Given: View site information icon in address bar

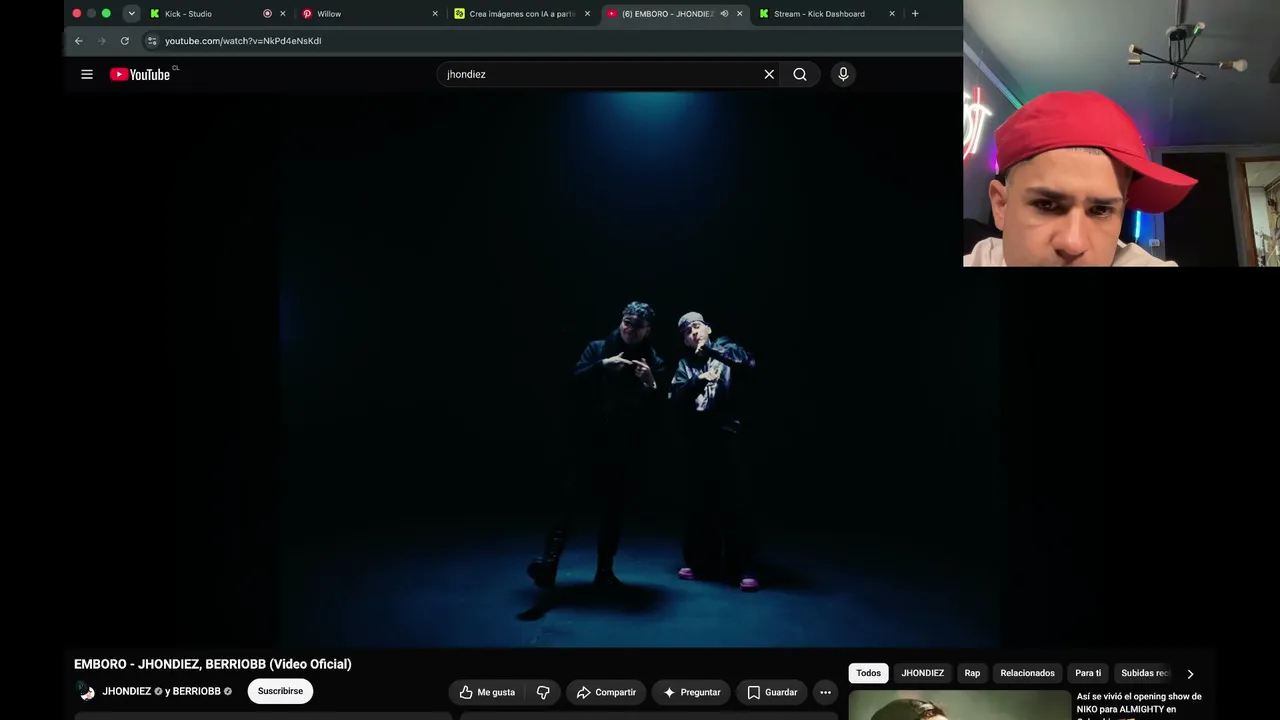Looking at the screenshot, I should tap(152, 41).
